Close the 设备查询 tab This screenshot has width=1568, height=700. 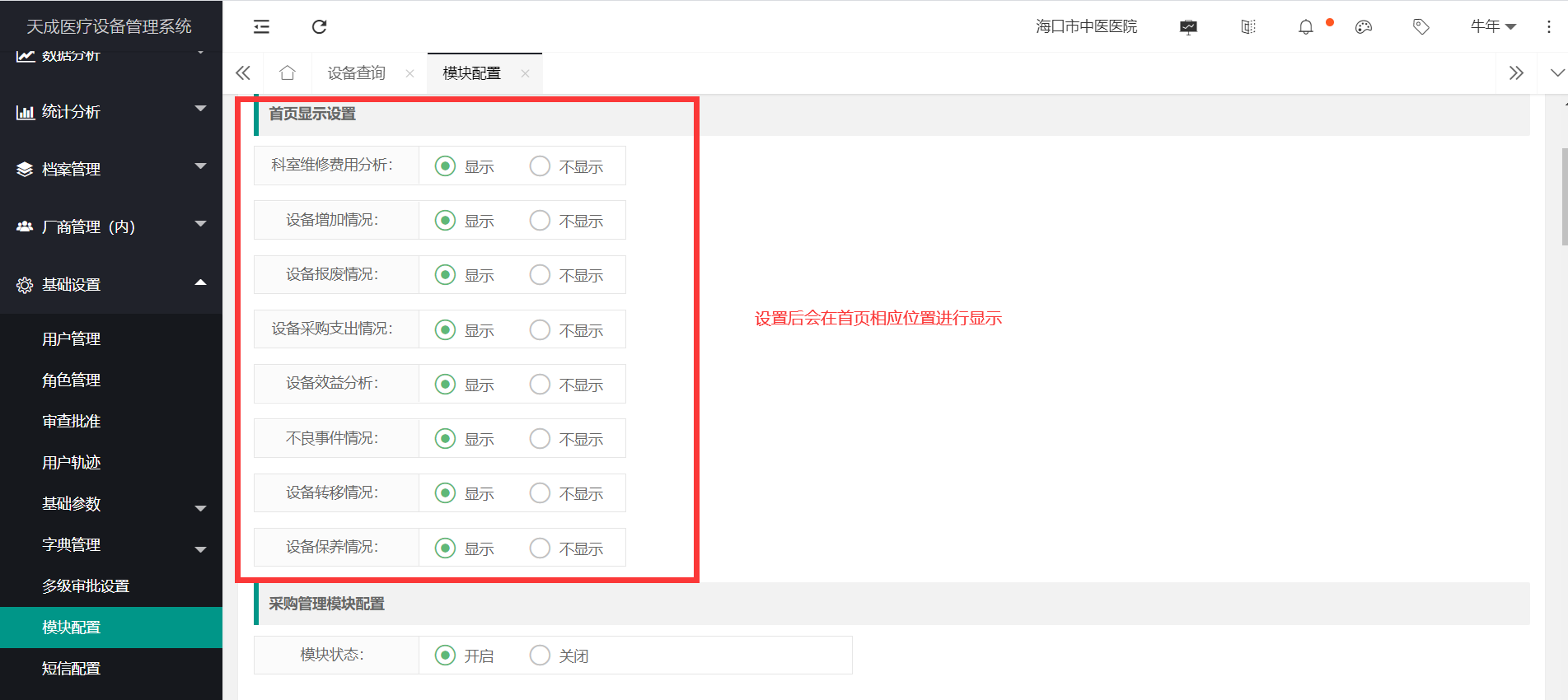pyautogui.click(x=410, y=73)
